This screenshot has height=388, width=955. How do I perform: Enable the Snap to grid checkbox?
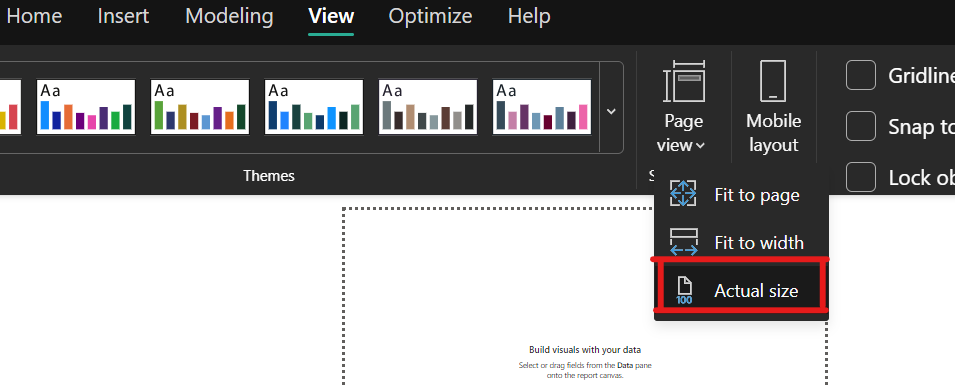point(861,126)
